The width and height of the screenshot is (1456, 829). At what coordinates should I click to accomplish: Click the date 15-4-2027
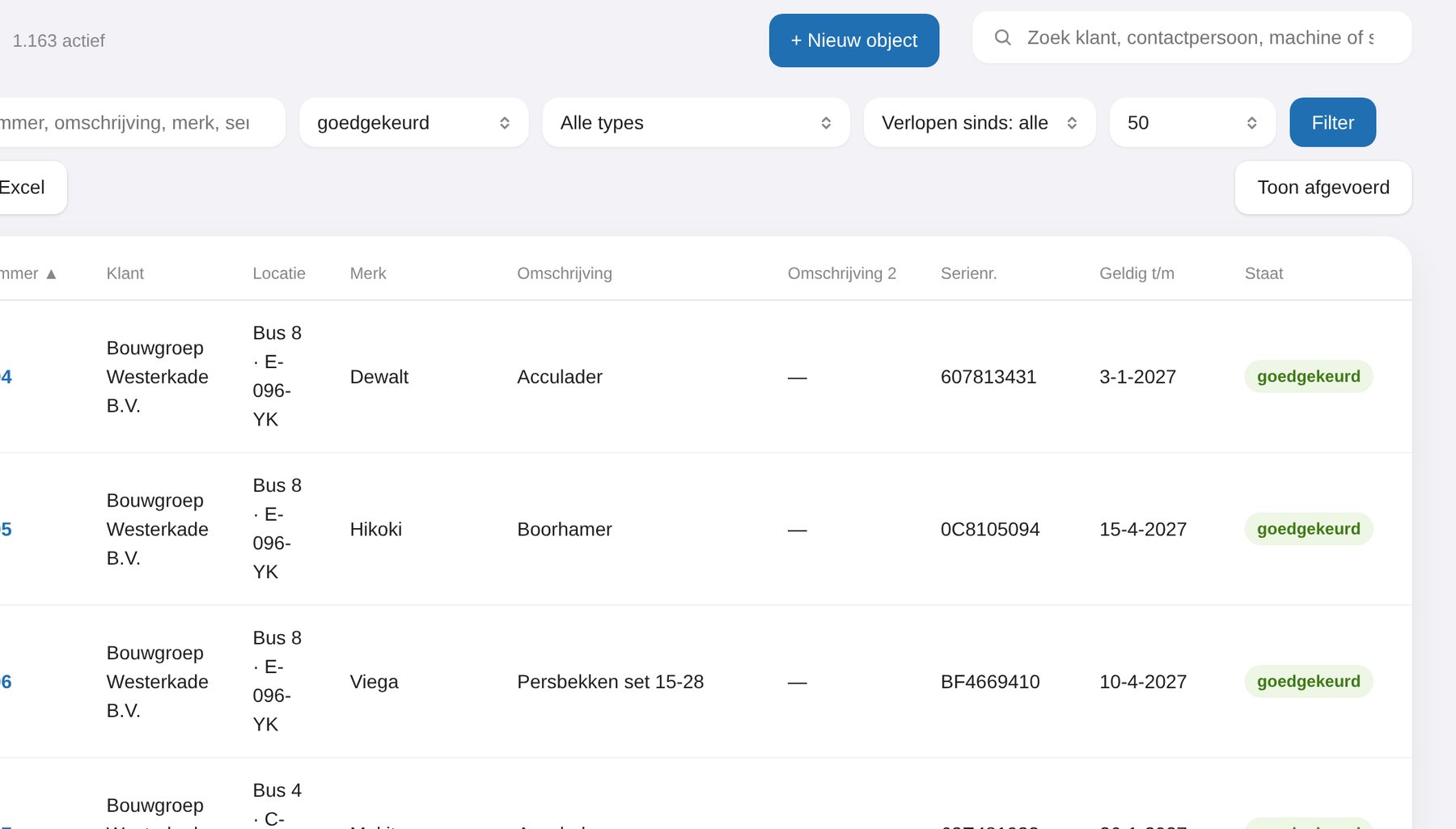(1143, 530)
